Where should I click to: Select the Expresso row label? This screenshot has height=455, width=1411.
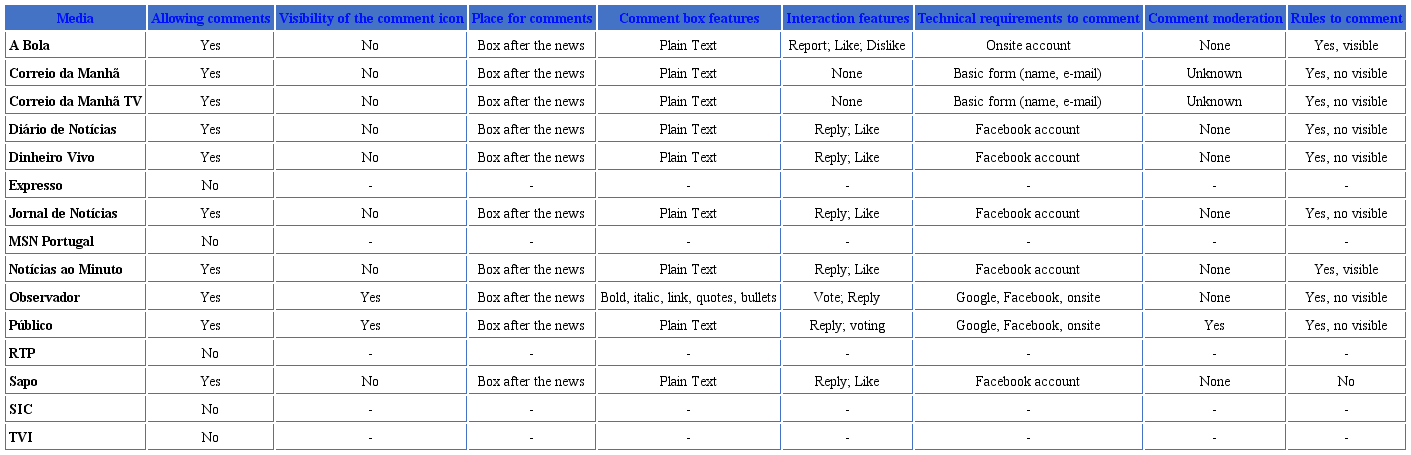[36, 185]
